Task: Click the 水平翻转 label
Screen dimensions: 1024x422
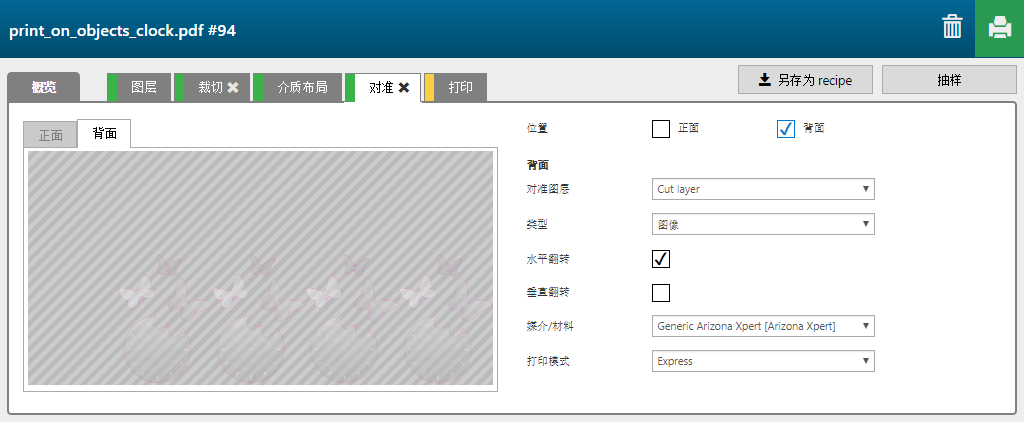Action: [547, 259]
